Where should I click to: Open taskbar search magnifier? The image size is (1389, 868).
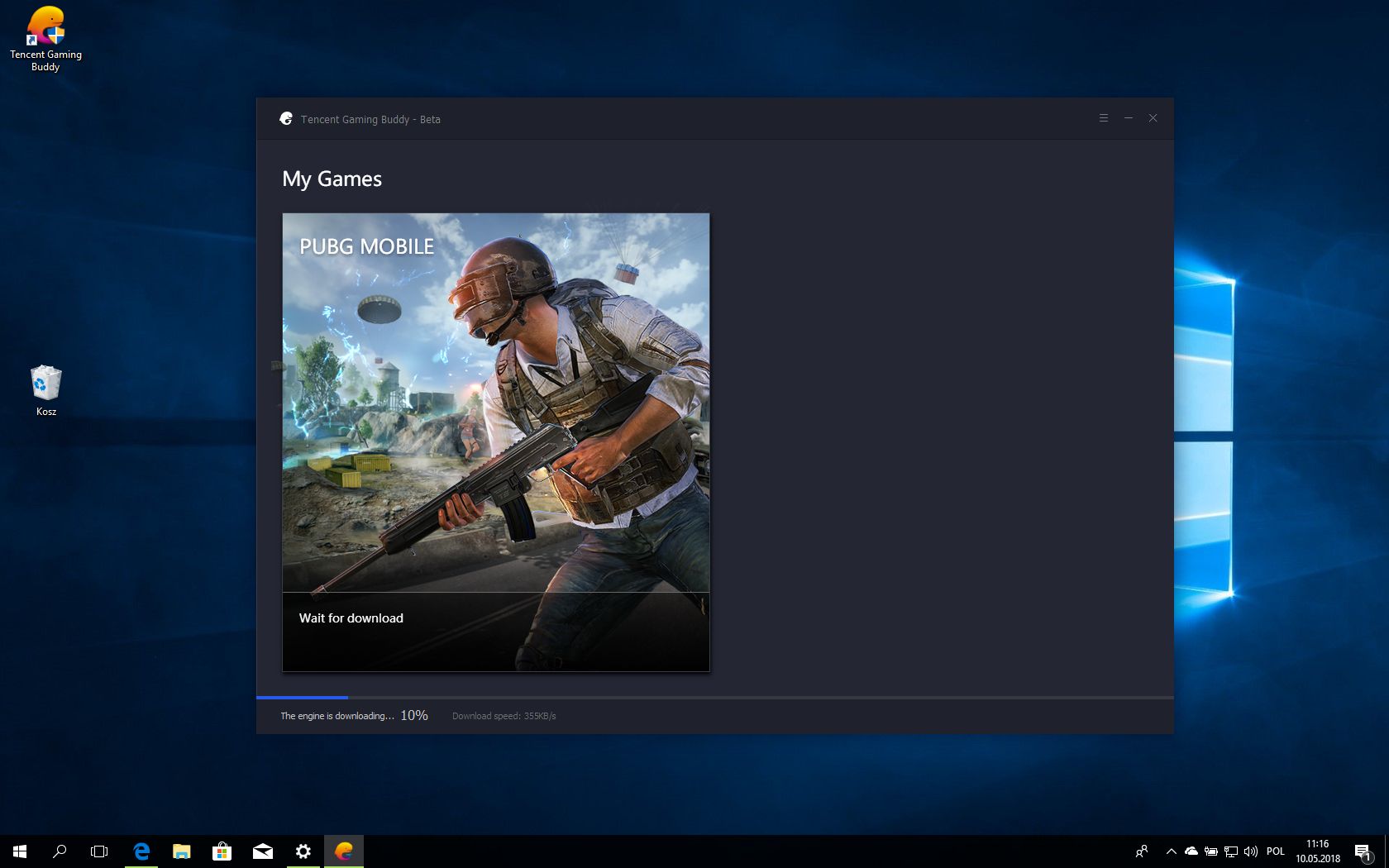pos(60,851)
